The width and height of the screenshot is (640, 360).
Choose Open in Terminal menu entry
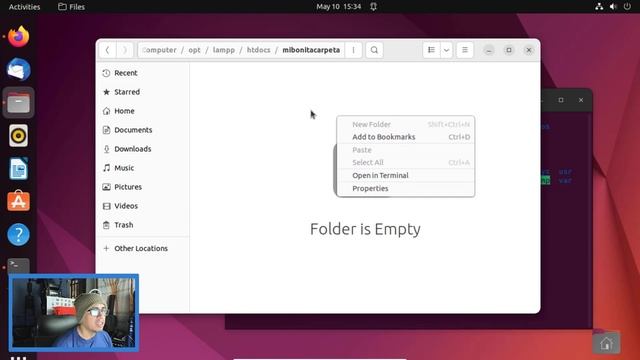tap(406, 176)
